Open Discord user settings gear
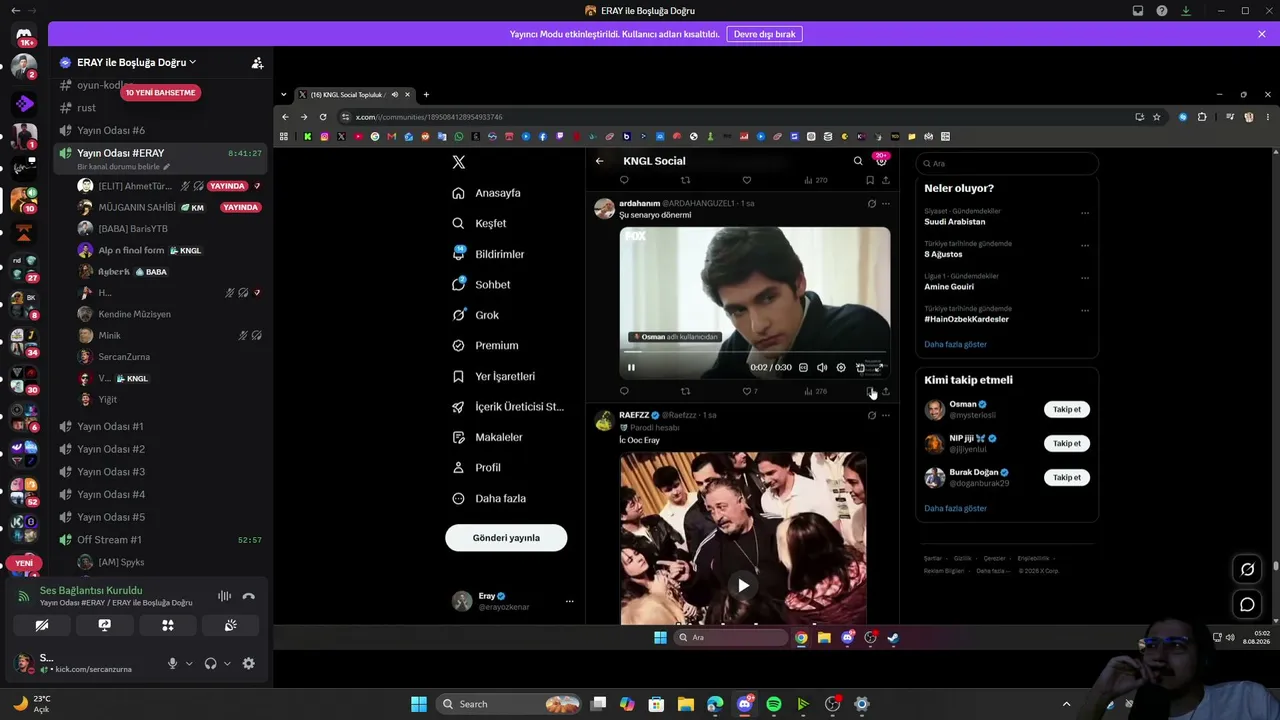Viewport: 1280px width, 720px height. (248, 663)
